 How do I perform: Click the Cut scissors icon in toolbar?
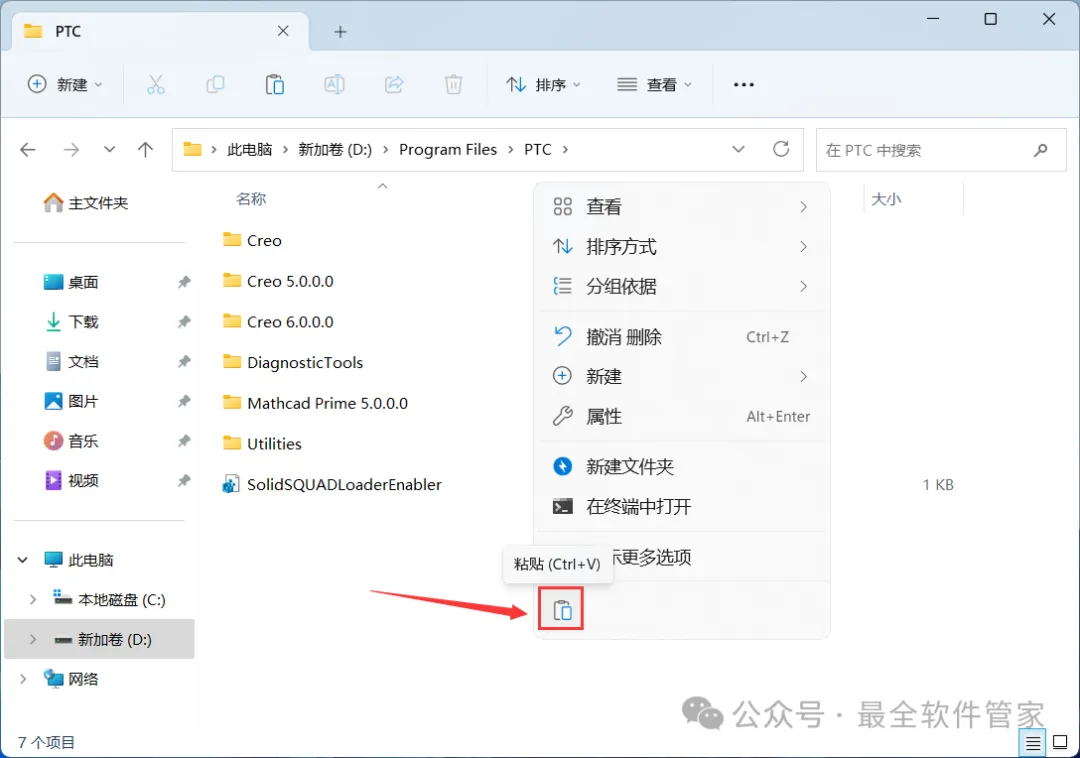156,85
